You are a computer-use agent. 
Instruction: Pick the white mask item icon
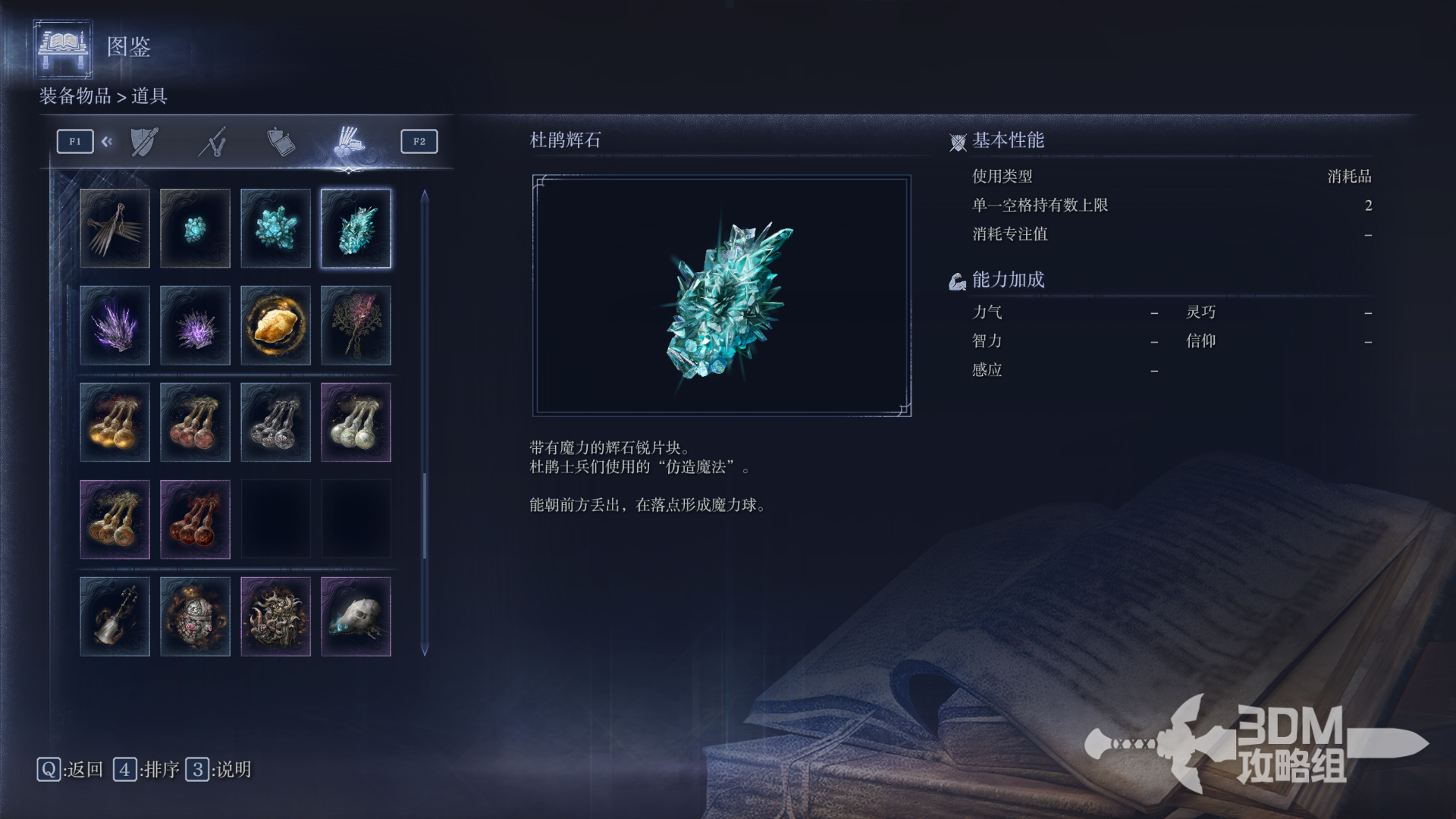(356, 617)
